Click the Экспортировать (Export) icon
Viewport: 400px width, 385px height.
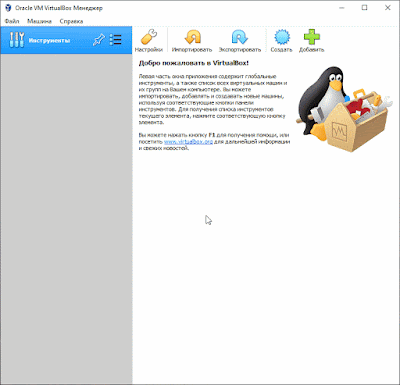click(240, 37)
